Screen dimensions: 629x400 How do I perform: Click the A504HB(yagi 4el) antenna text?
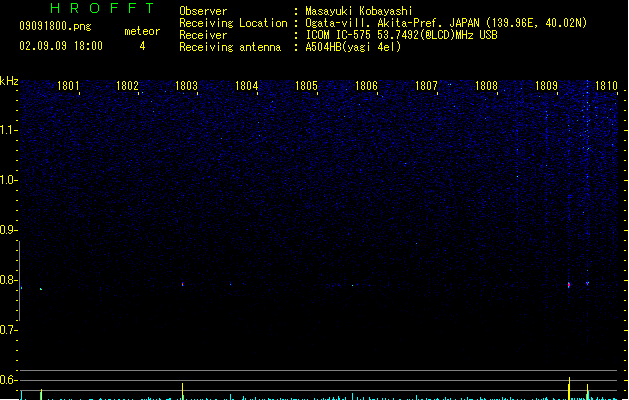(x=353, y=47)
